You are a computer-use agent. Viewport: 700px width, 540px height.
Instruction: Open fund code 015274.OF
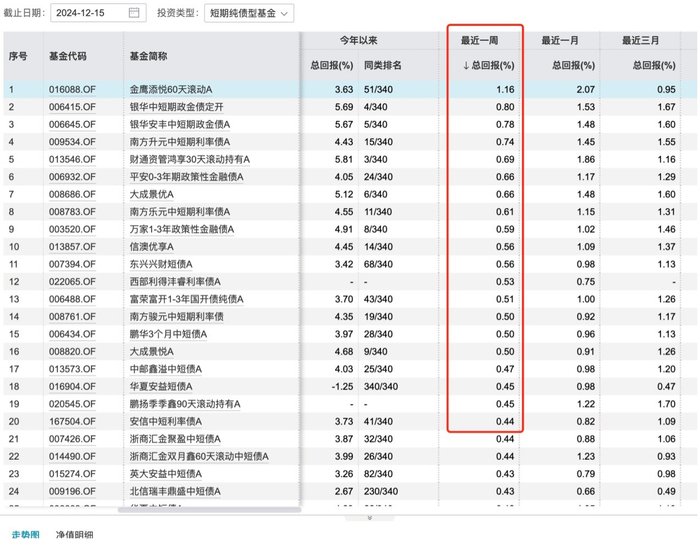(72, 474)
